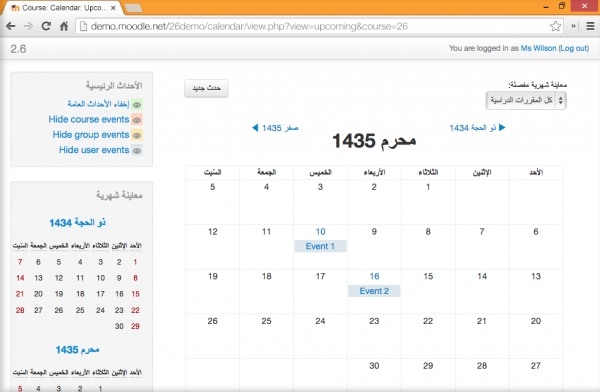Click the الأحداث الرئيسية block heading
Image resolution: width=600 pixels, height=392 pixels.
(x=114, y=85)
